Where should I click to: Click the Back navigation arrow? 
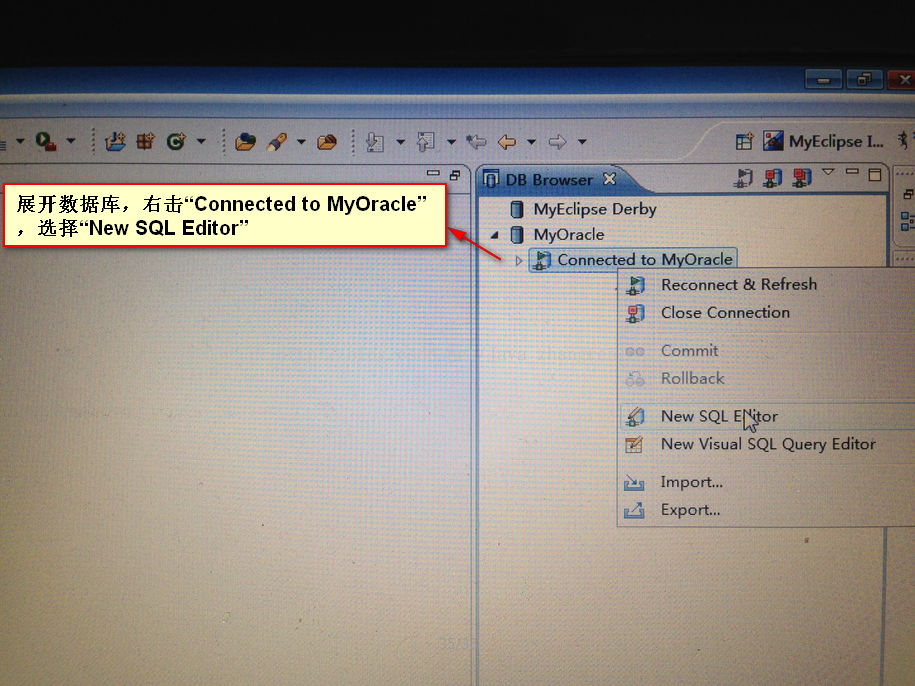tap(507, 142)
